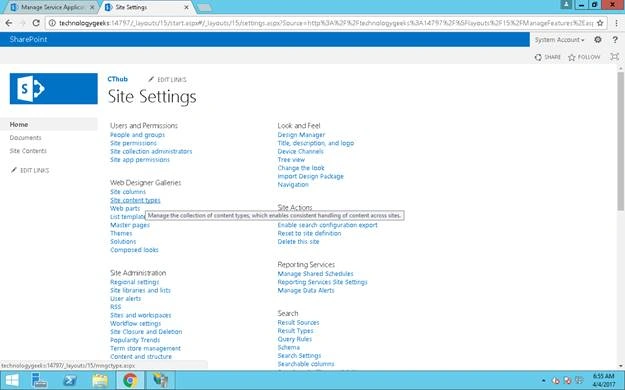Go to Home in left navigation
The image size is (625, 390).
point(19,124)
